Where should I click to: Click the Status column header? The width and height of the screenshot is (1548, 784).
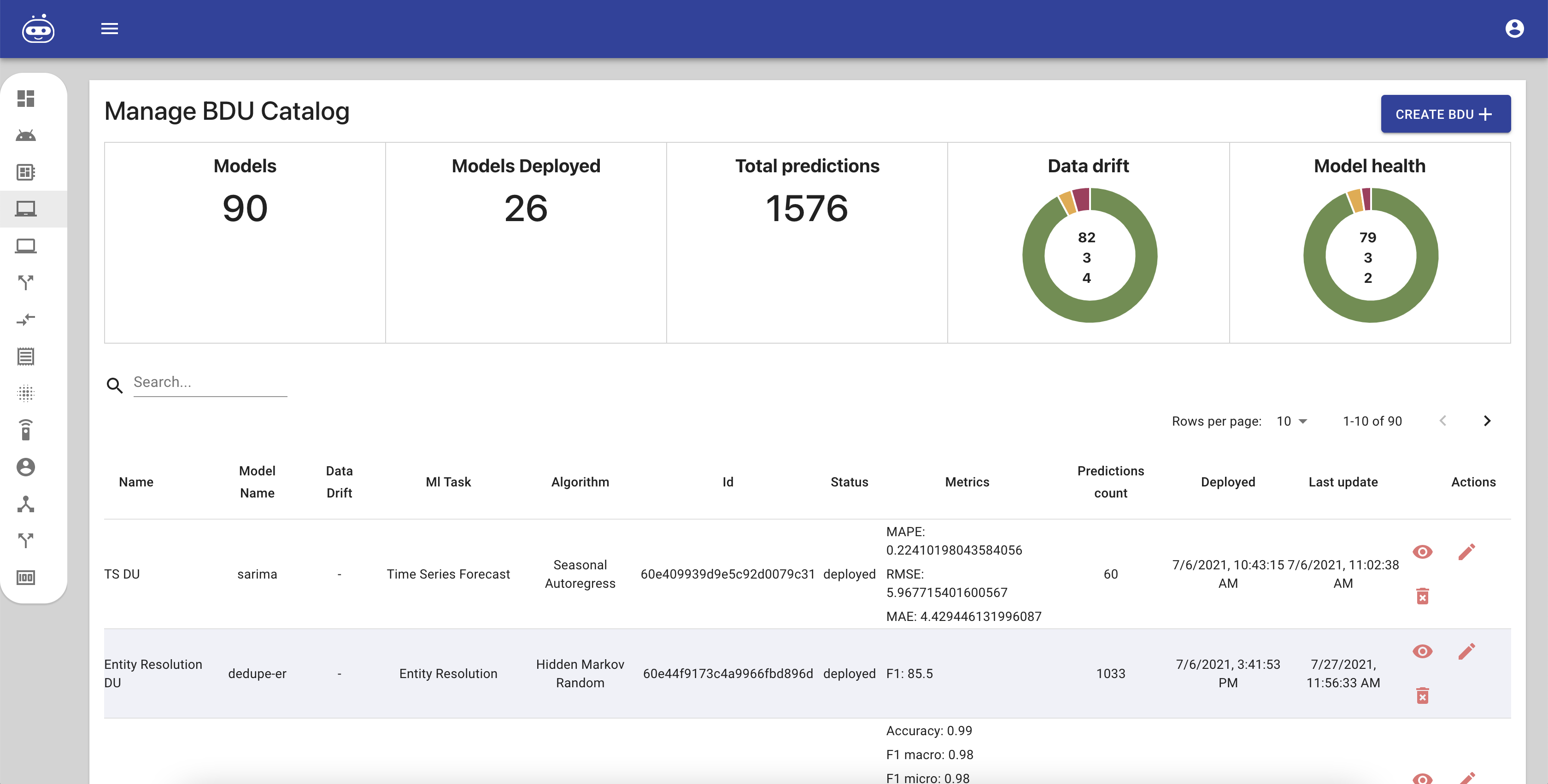pyautogui.click(x=849, y=482)
